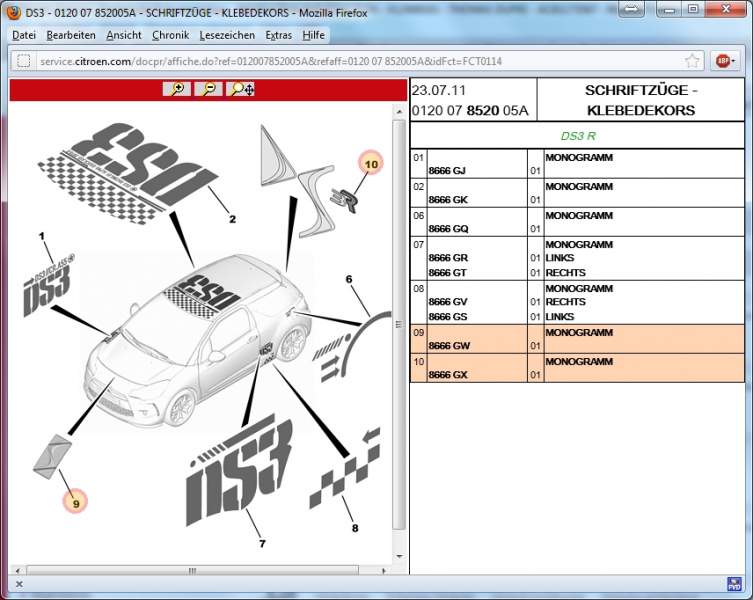The image size is (753, 600).
Task: Open the Chronik menu
Action: pyautogui.click(x=170, y=35)
